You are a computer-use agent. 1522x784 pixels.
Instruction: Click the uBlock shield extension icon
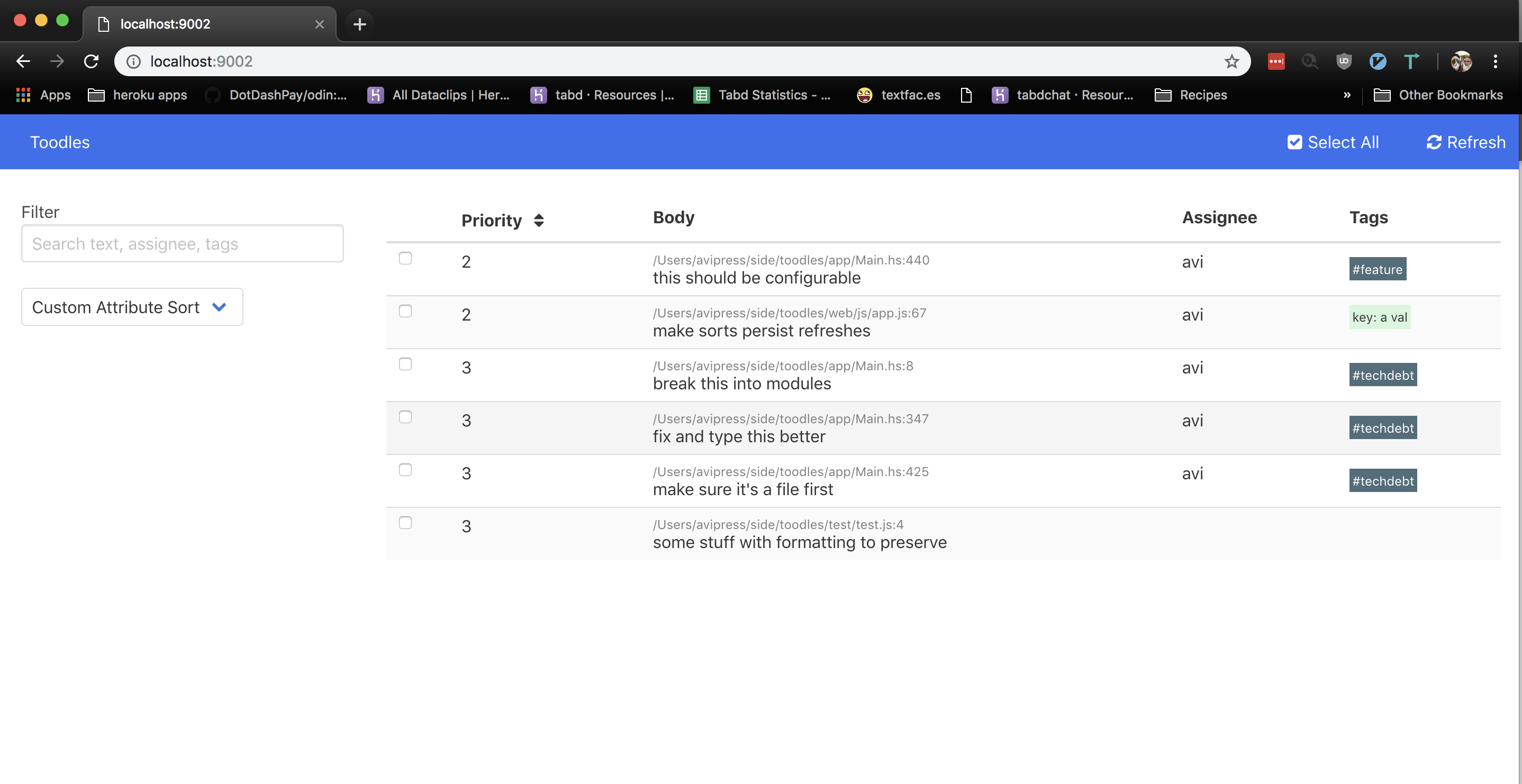(x=1344, y=61)
